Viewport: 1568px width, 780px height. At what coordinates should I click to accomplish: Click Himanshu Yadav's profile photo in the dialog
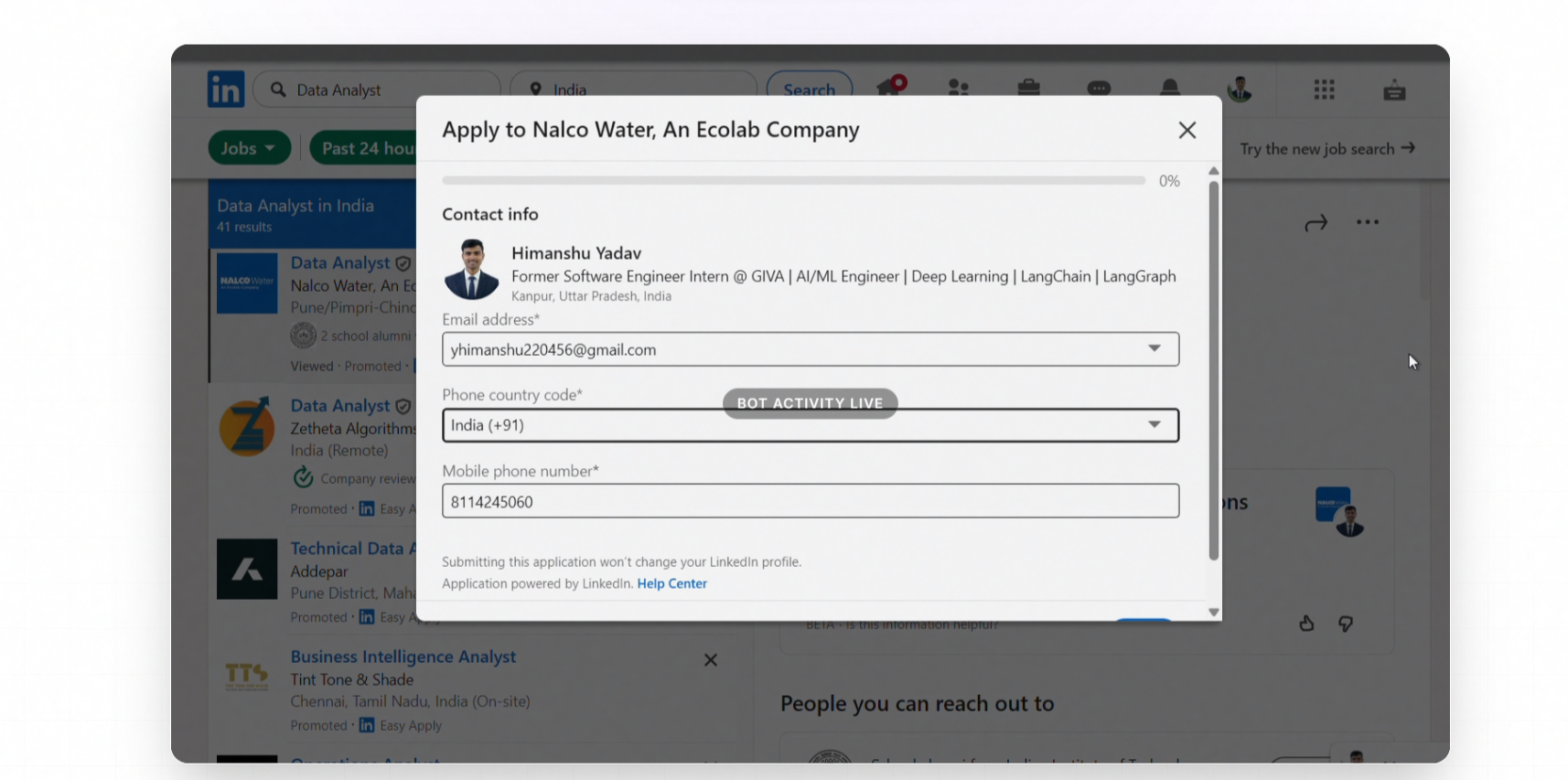click(x=471, y=270)
